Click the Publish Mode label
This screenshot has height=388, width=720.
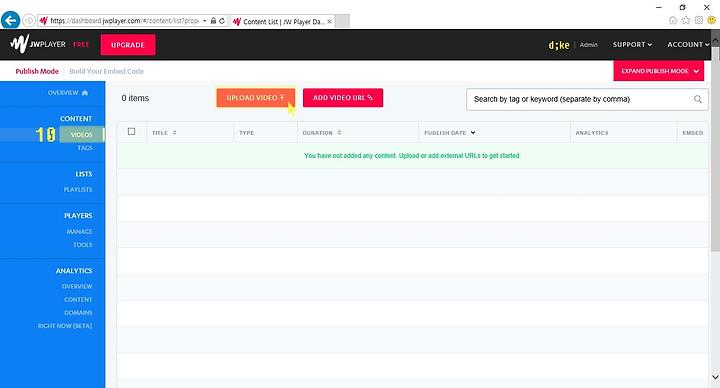(37, 71)
